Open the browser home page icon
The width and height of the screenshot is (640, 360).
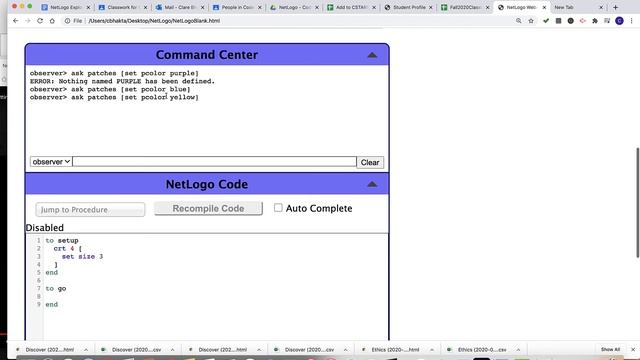point(52,20)
